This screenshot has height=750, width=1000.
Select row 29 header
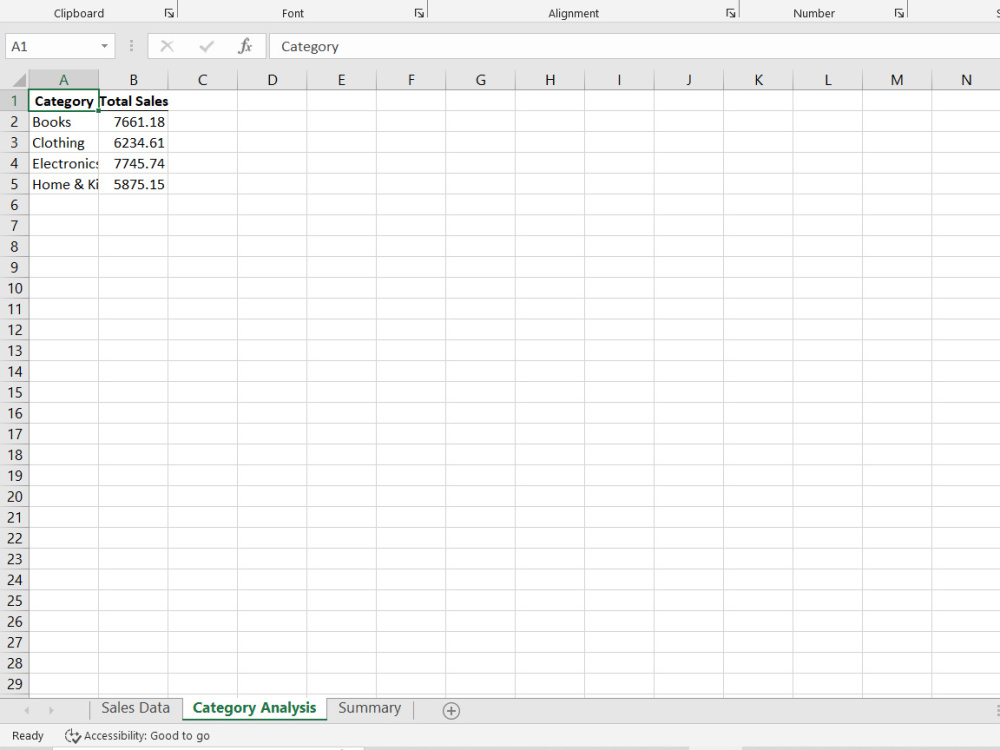point(14,684)
